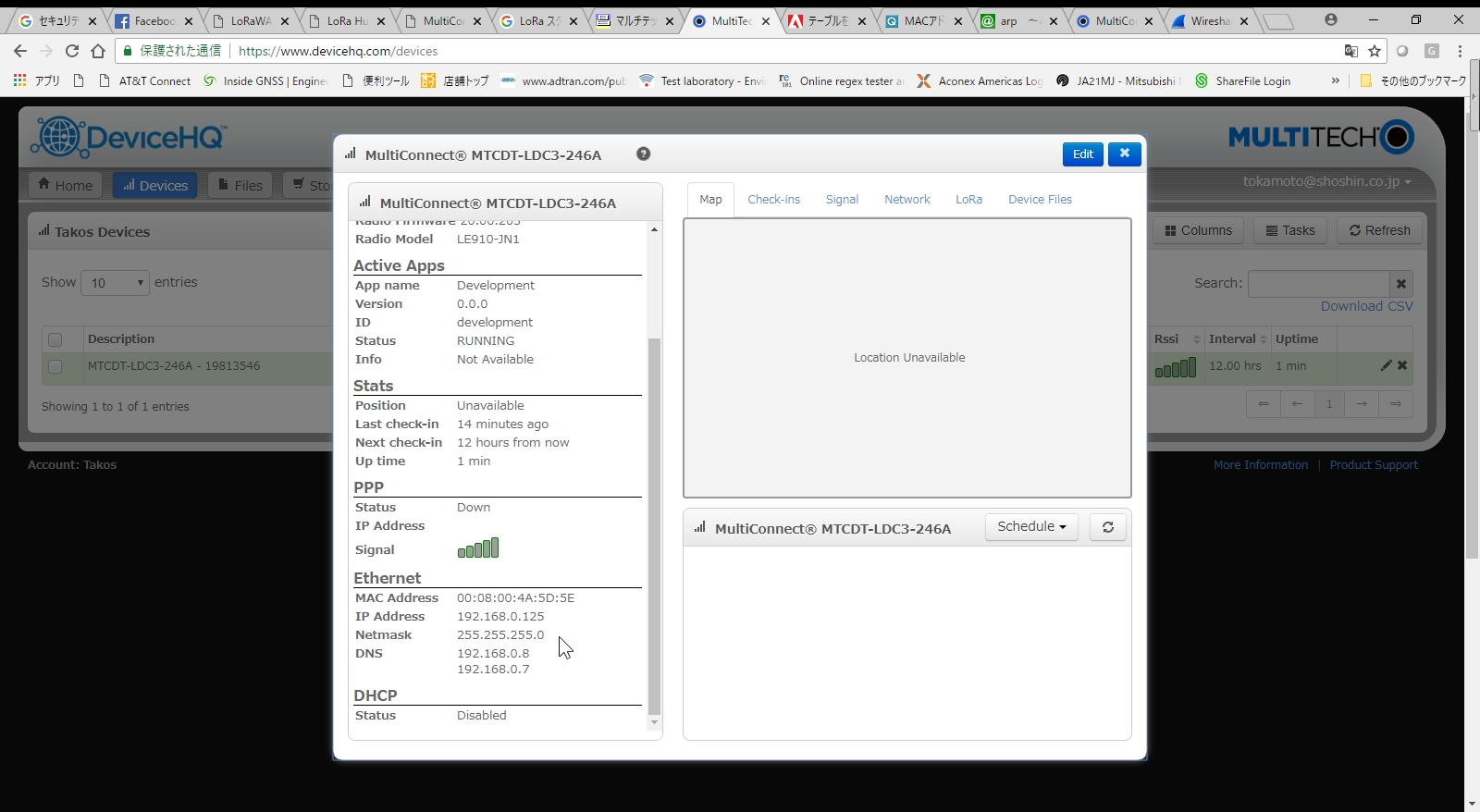Screen dimensions: 1480x812
Task: Close the device dialog with X button
Action: tap(1125, 154)
